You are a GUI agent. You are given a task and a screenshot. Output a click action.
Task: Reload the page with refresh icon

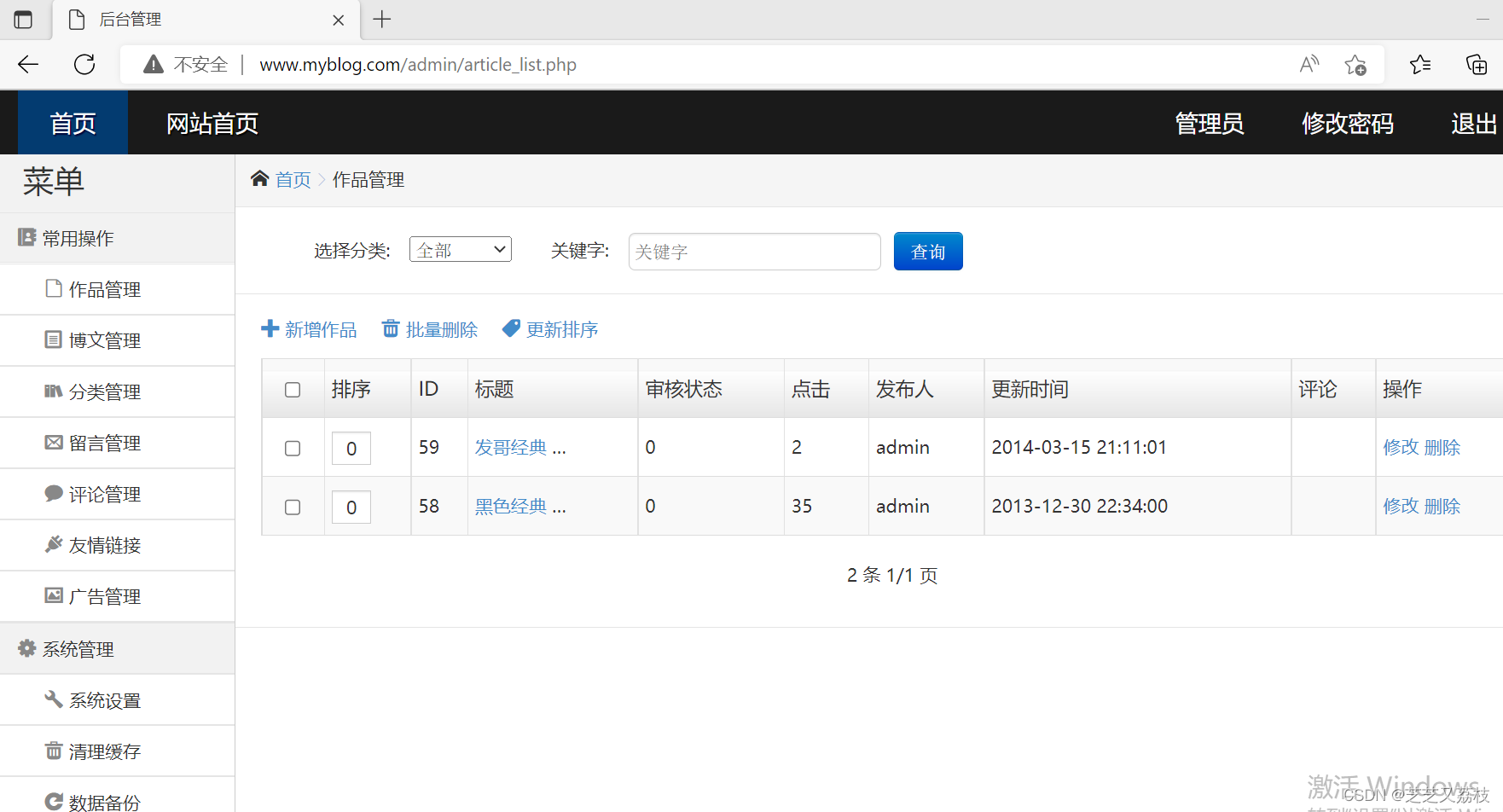pyautogui.click(x=84, y=64)
